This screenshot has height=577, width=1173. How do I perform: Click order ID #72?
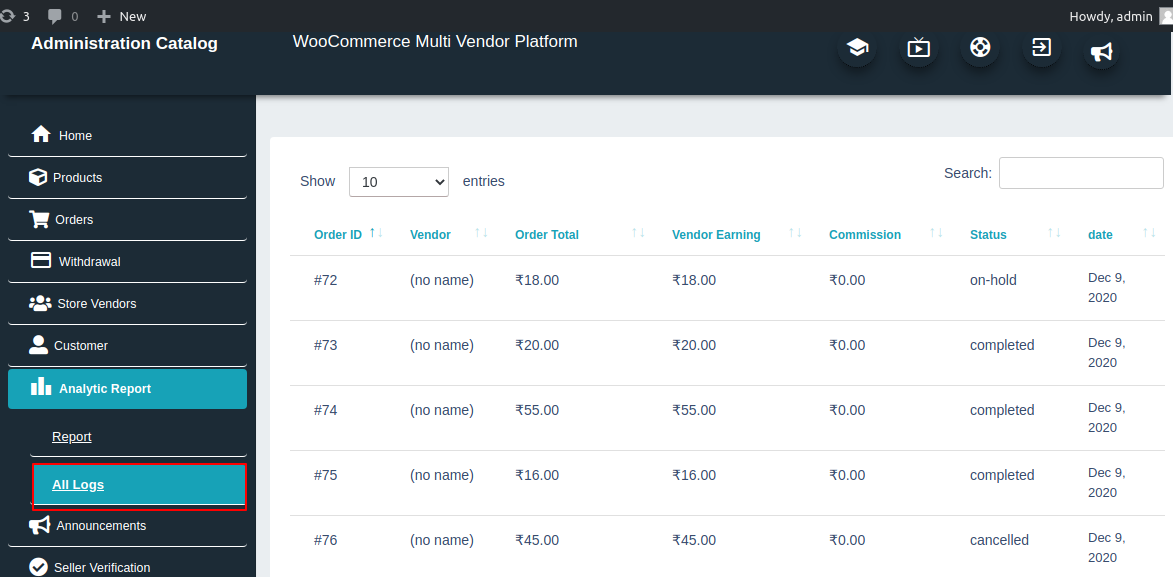point(325,280)
